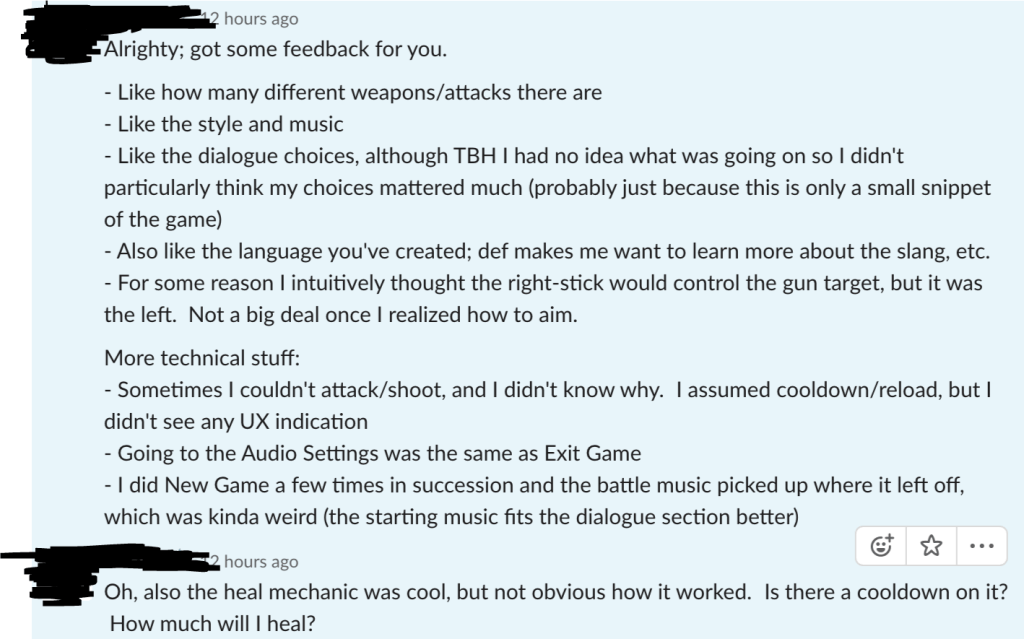Screen dimensions: 1024x639
Task: Add an emoji reaction to the message
Action: pyautogui.click(x=882, y=545)
